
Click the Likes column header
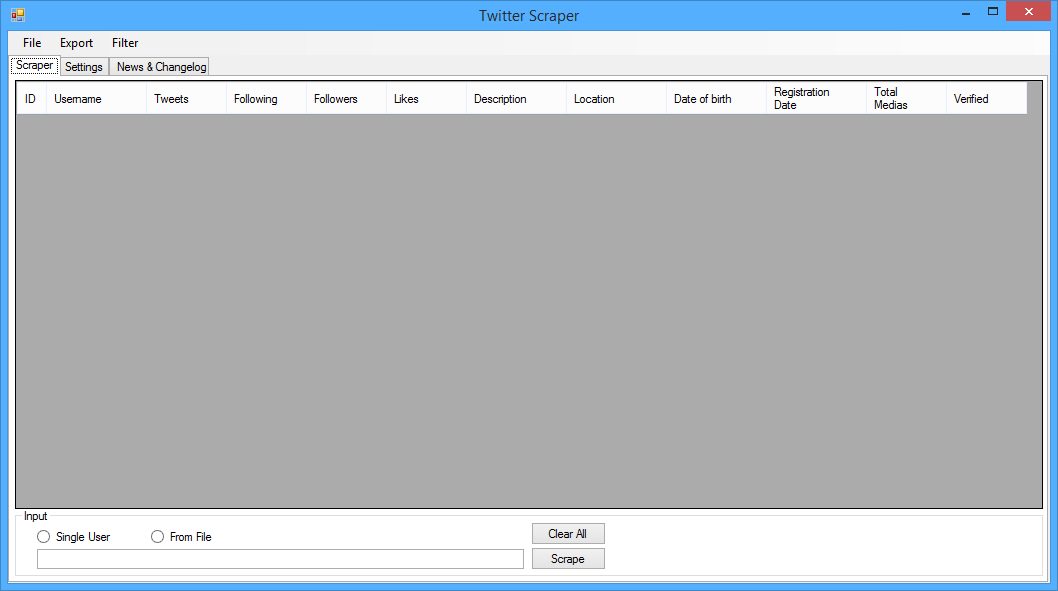tap(426, 98)
